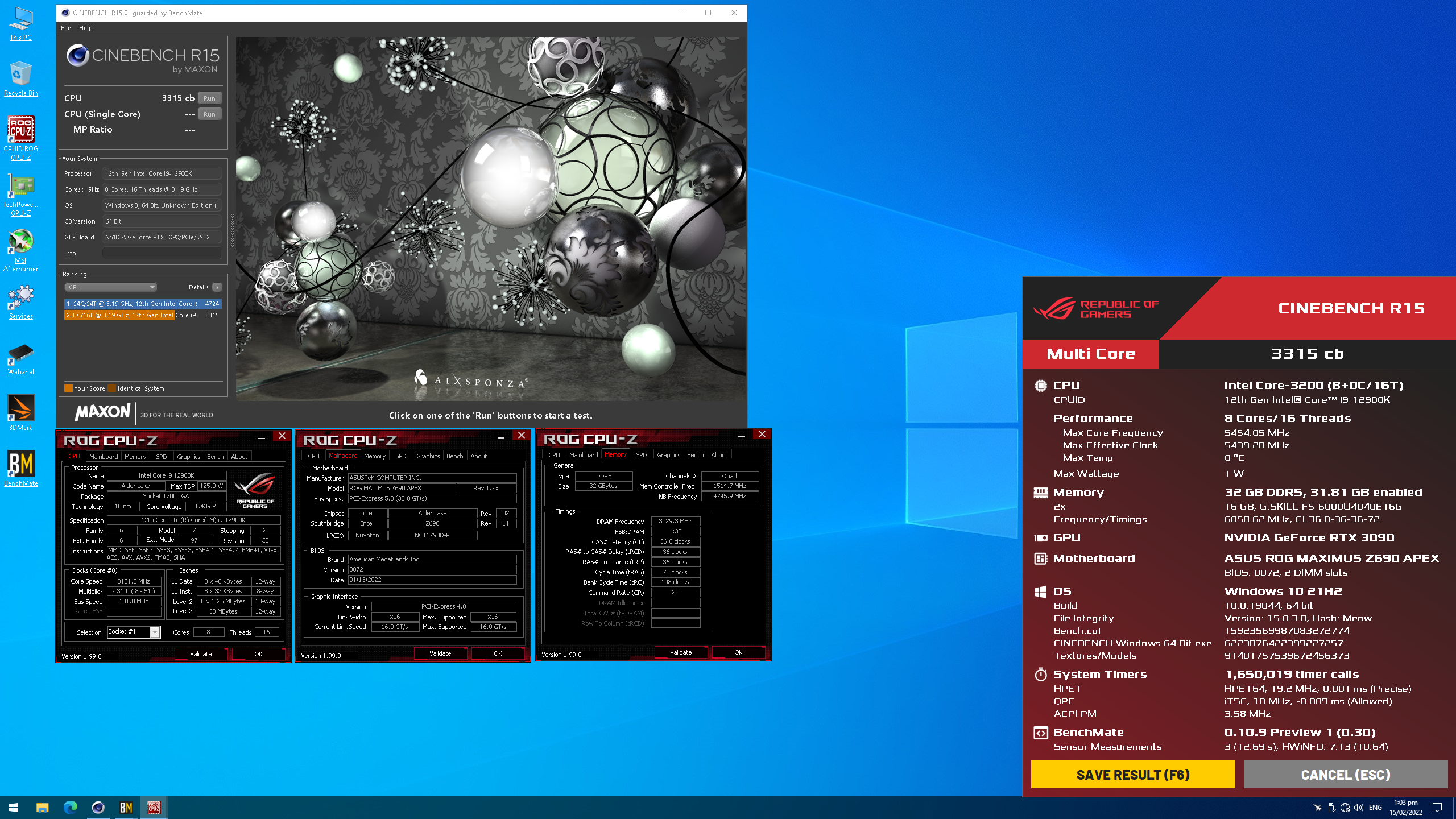Open Graphics tab in first CPU-Z window

tap(189, 457)
